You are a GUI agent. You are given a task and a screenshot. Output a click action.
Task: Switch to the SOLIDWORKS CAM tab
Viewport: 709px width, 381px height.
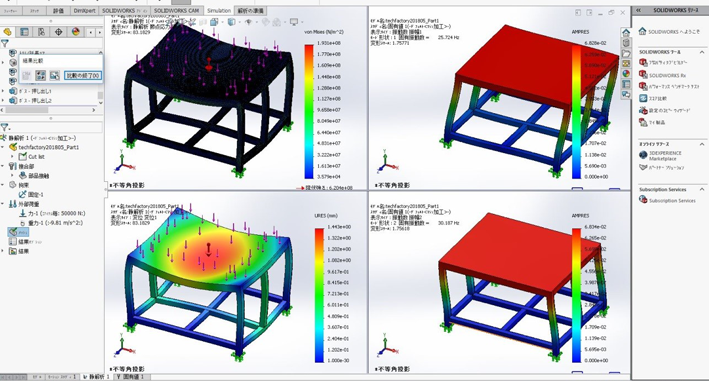[x=176, y=10]
